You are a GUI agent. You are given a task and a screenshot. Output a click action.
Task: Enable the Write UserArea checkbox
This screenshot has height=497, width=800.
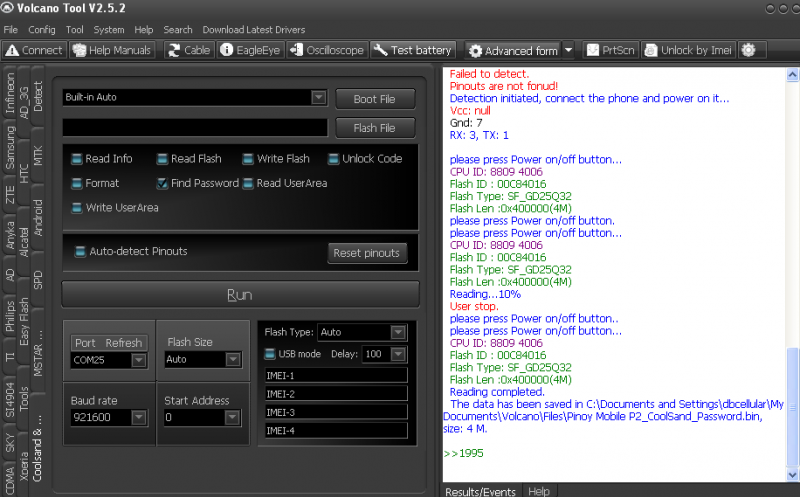pos(77,208)
